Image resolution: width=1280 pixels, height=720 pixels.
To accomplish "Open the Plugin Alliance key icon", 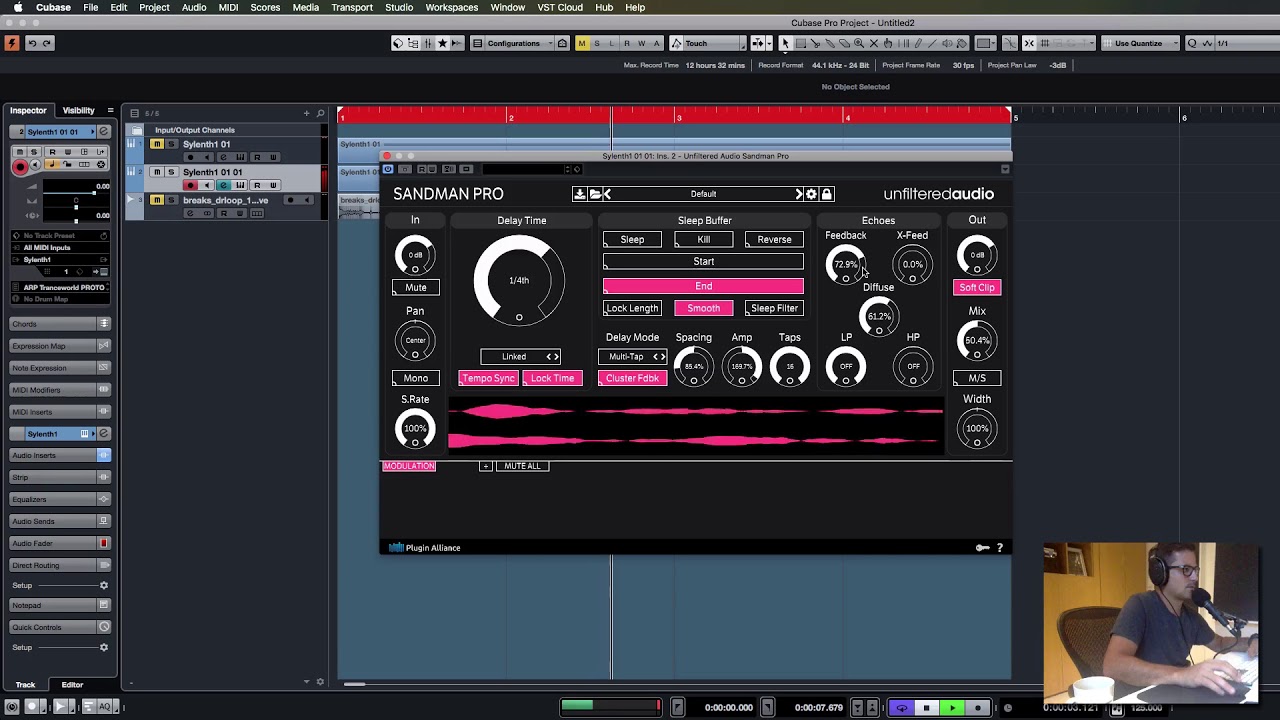I will coord(982,548).
